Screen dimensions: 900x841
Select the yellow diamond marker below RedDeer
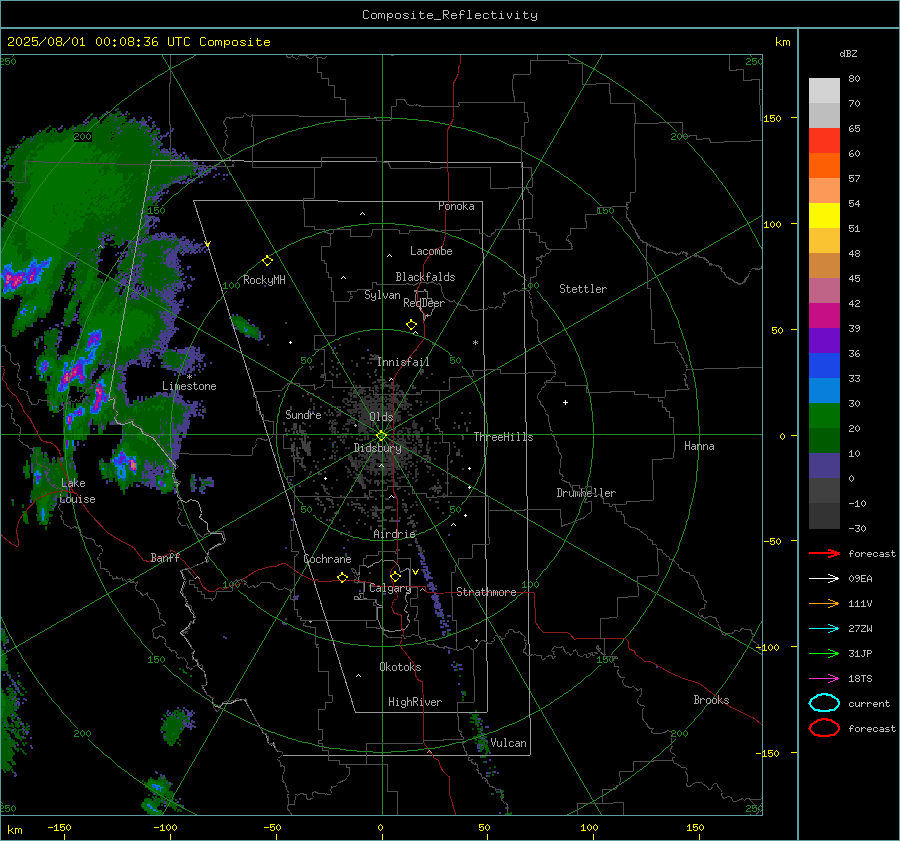point(412,325)
